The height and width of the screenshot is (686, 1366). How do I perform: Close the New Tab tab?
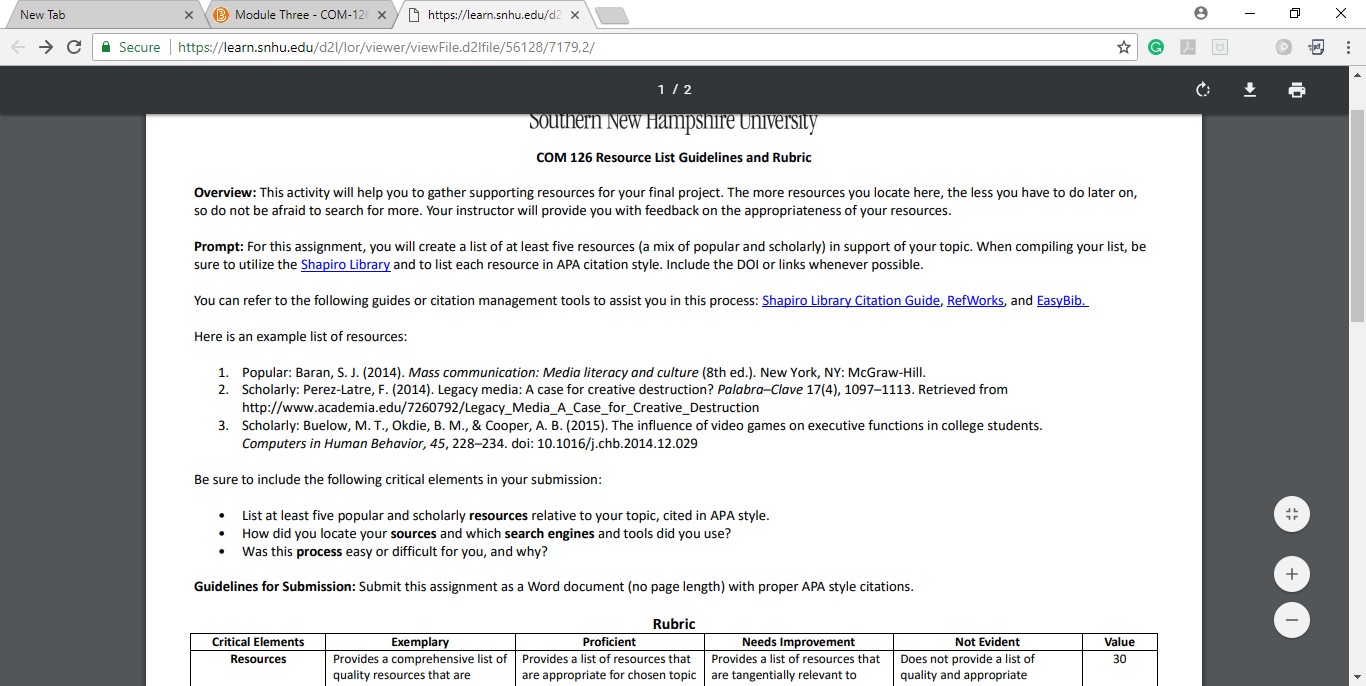tap(189, 15)
